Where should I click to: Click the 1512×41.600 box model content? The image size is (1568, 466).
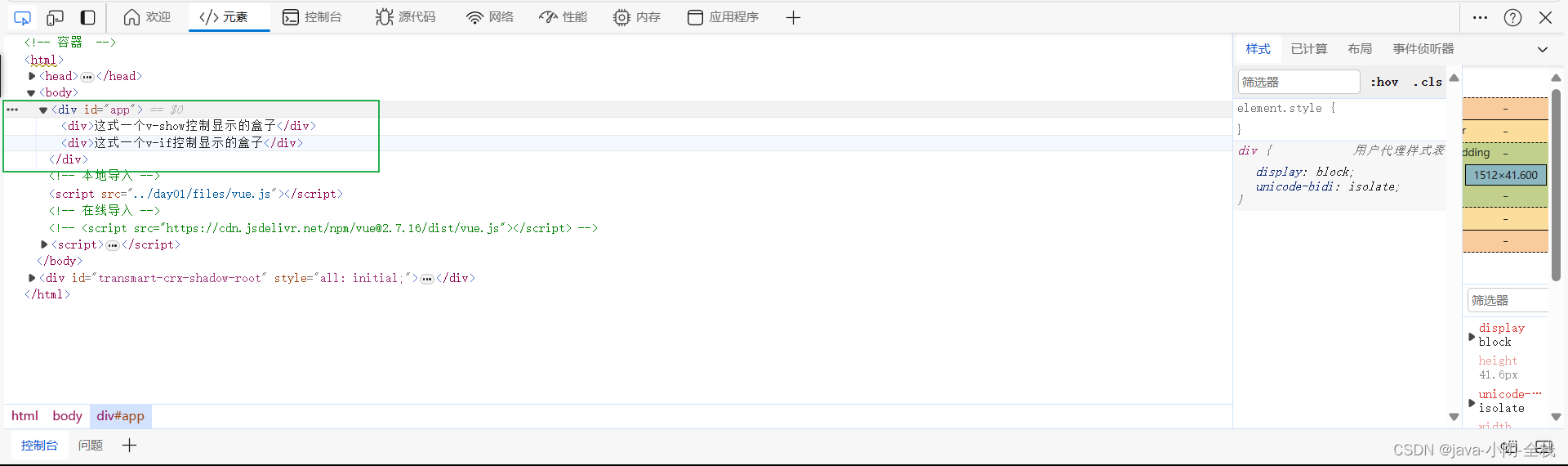[x=1506, y=175]
